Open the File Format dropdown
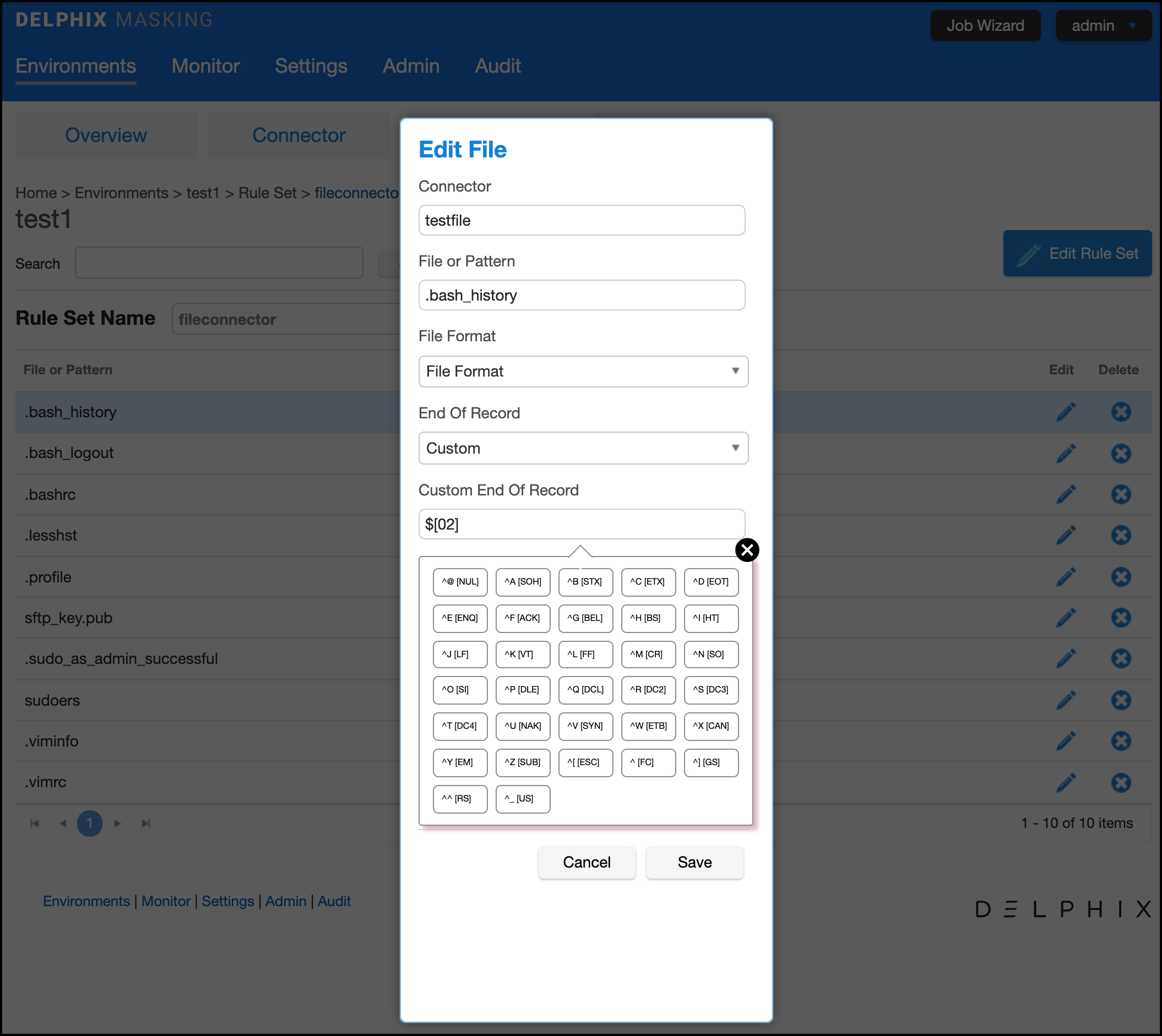1162x1036 pixels. click(583, 371)
